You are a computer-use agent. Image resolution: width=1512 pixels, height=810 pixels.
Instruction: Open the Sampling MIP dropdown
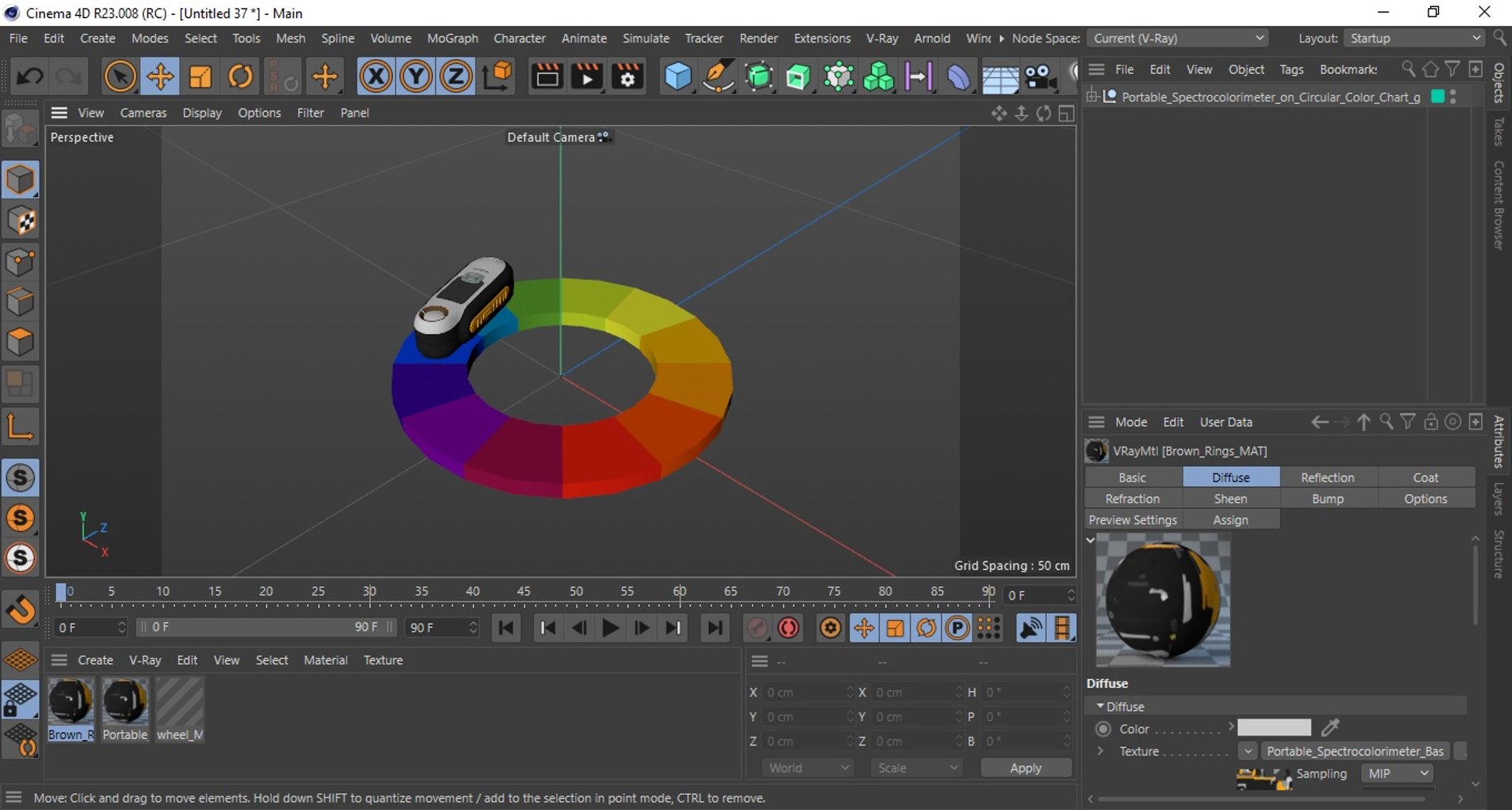pos(1398,774)
